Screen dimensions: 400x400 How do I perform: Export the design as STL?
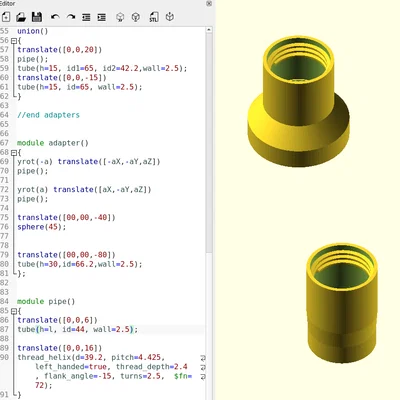(x=154, y=17)
